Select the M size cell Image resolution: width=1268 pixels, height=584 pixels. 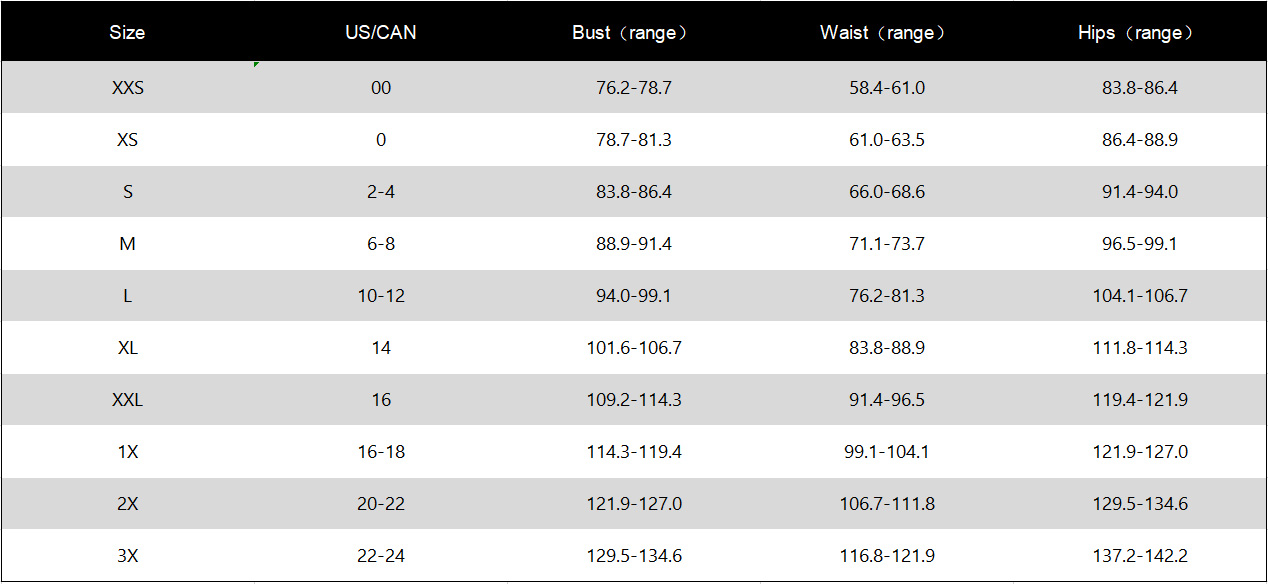click(x=127, y=244)
